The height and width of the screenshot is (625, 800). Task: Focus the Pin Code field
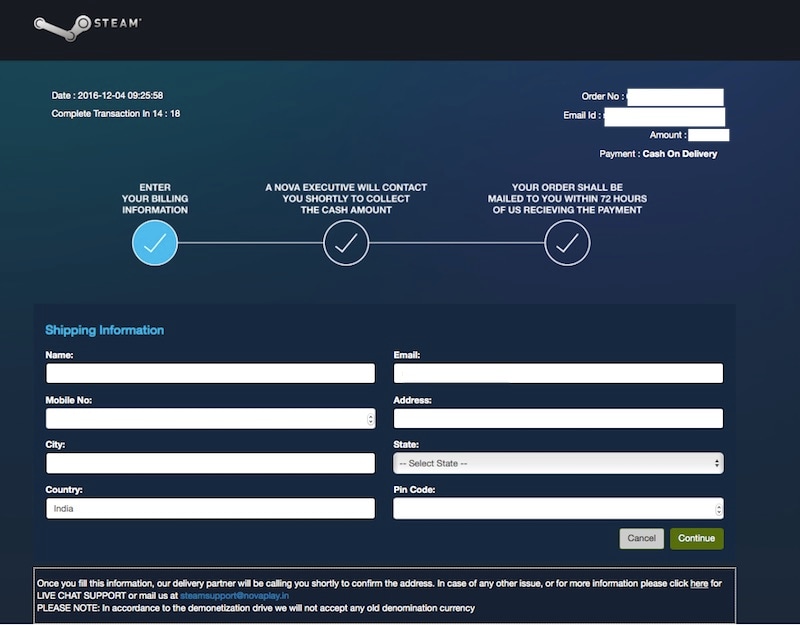coord(558,509)
